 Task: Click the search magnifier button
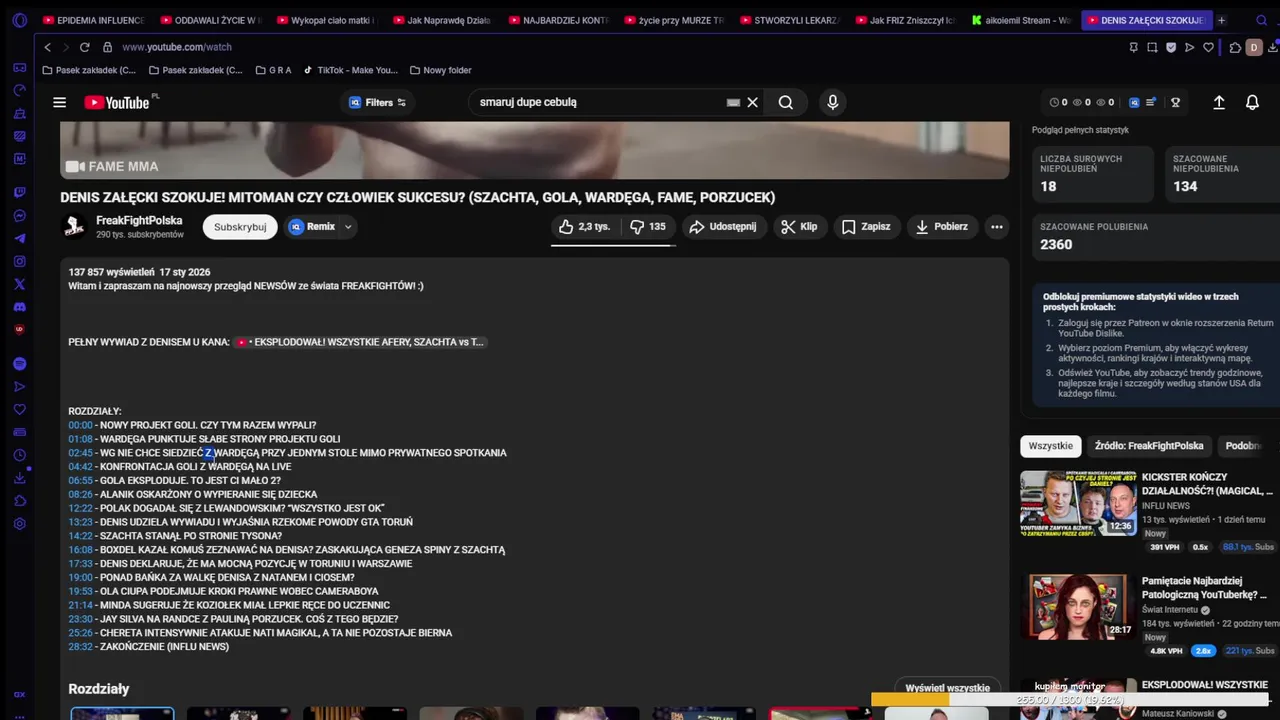tap(786, 102)
